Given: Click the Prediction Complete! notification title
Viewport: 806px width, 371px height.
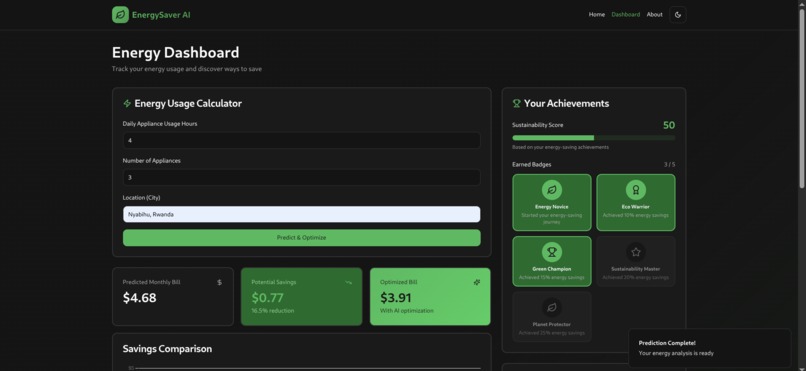Looking at the screenshot, I should coord(667,343).
